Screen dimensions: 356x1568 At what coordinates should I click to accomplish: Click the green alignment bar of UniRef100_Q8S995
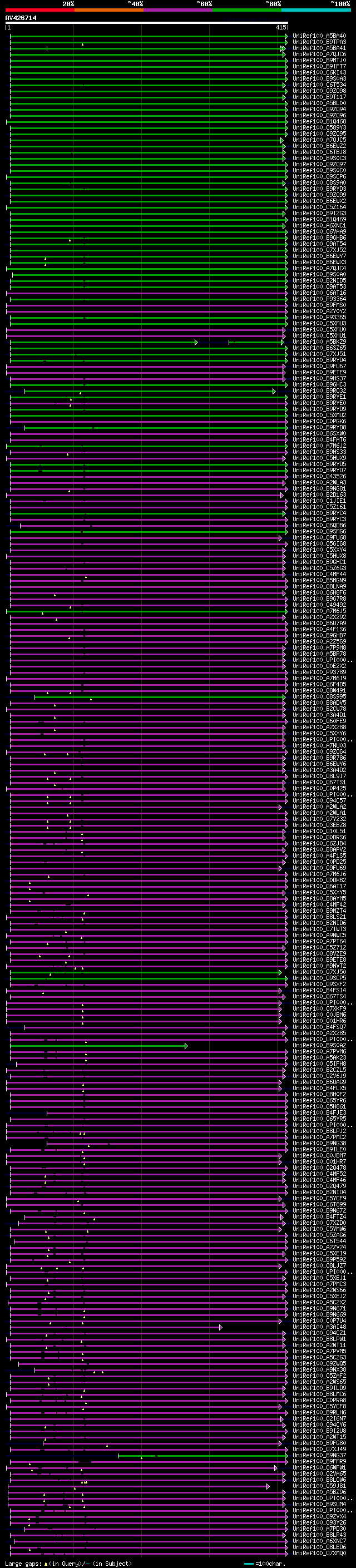coord(160,696)
